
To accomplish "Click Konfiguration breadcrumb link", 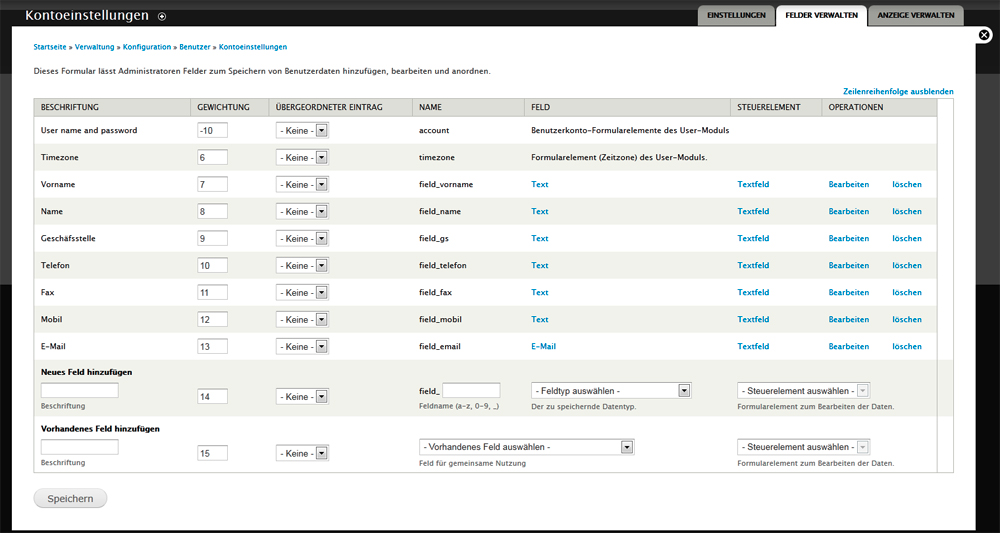I will [x=147, y=47].
